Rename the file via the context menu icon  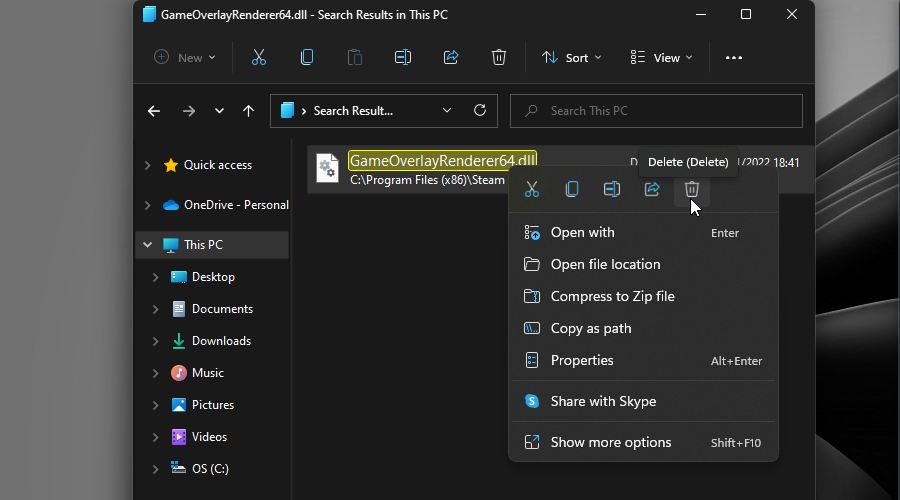612,189
